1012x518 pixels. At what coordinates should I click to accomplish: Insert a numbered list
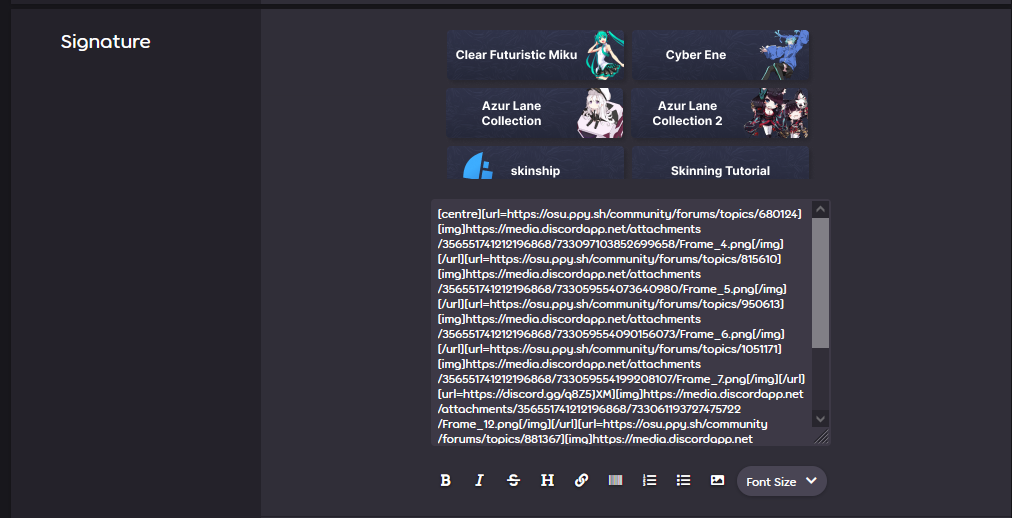649,481
